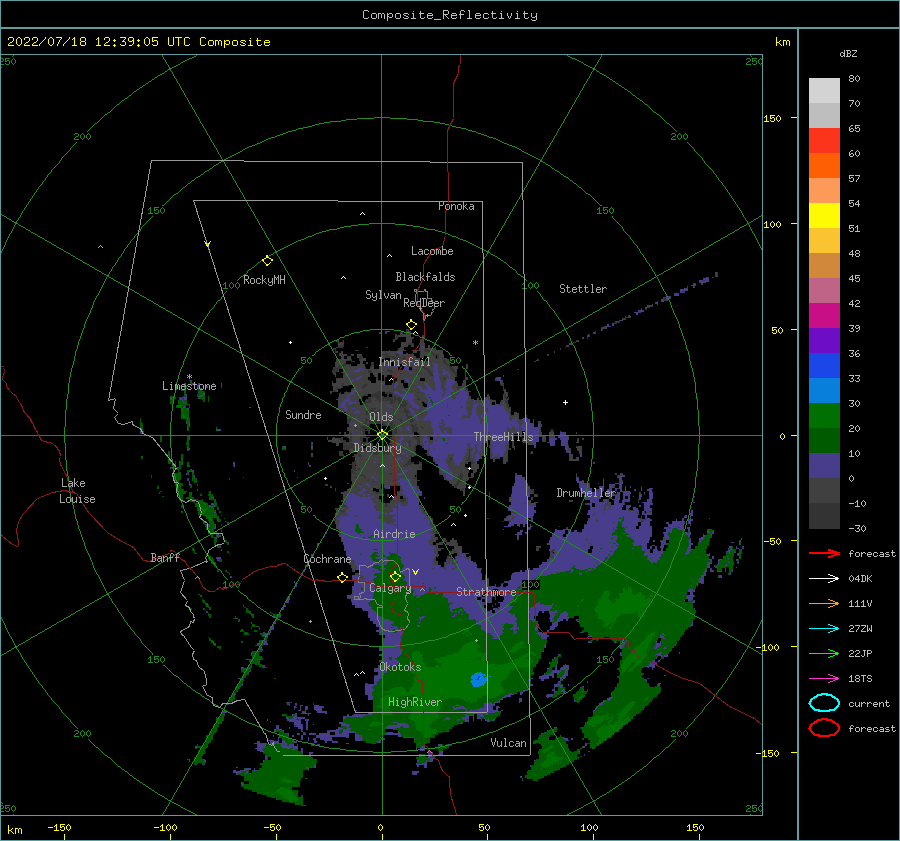
Task: Click the ThreeHills label
Action: click(x=503, y=437)
